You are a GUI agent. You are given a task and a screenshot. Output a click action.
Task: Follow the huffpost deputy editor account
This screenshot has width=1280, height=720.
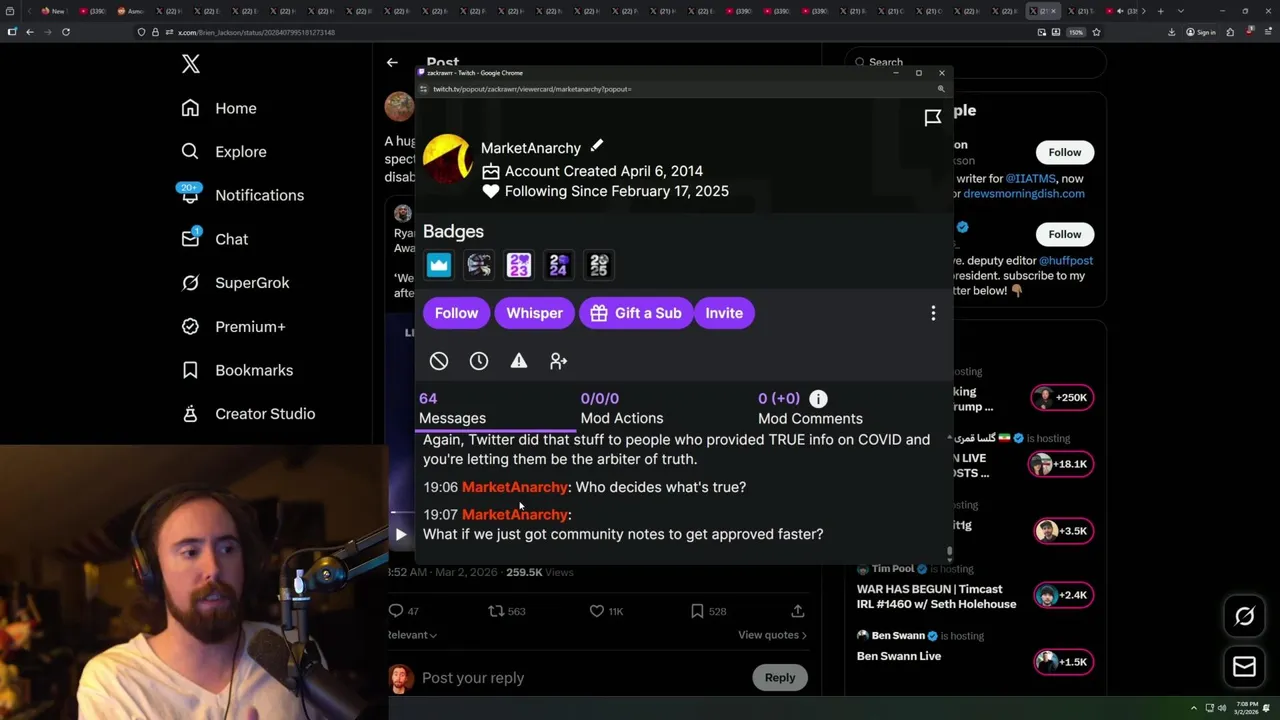pyautogui.click(x=1065, y=234)
